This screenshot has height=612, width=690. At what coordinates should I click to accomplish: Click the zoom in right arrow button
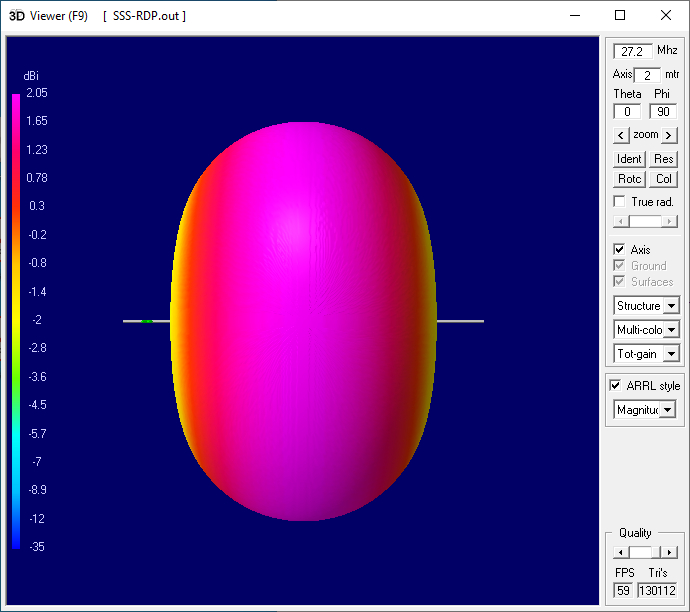point(670,135)
